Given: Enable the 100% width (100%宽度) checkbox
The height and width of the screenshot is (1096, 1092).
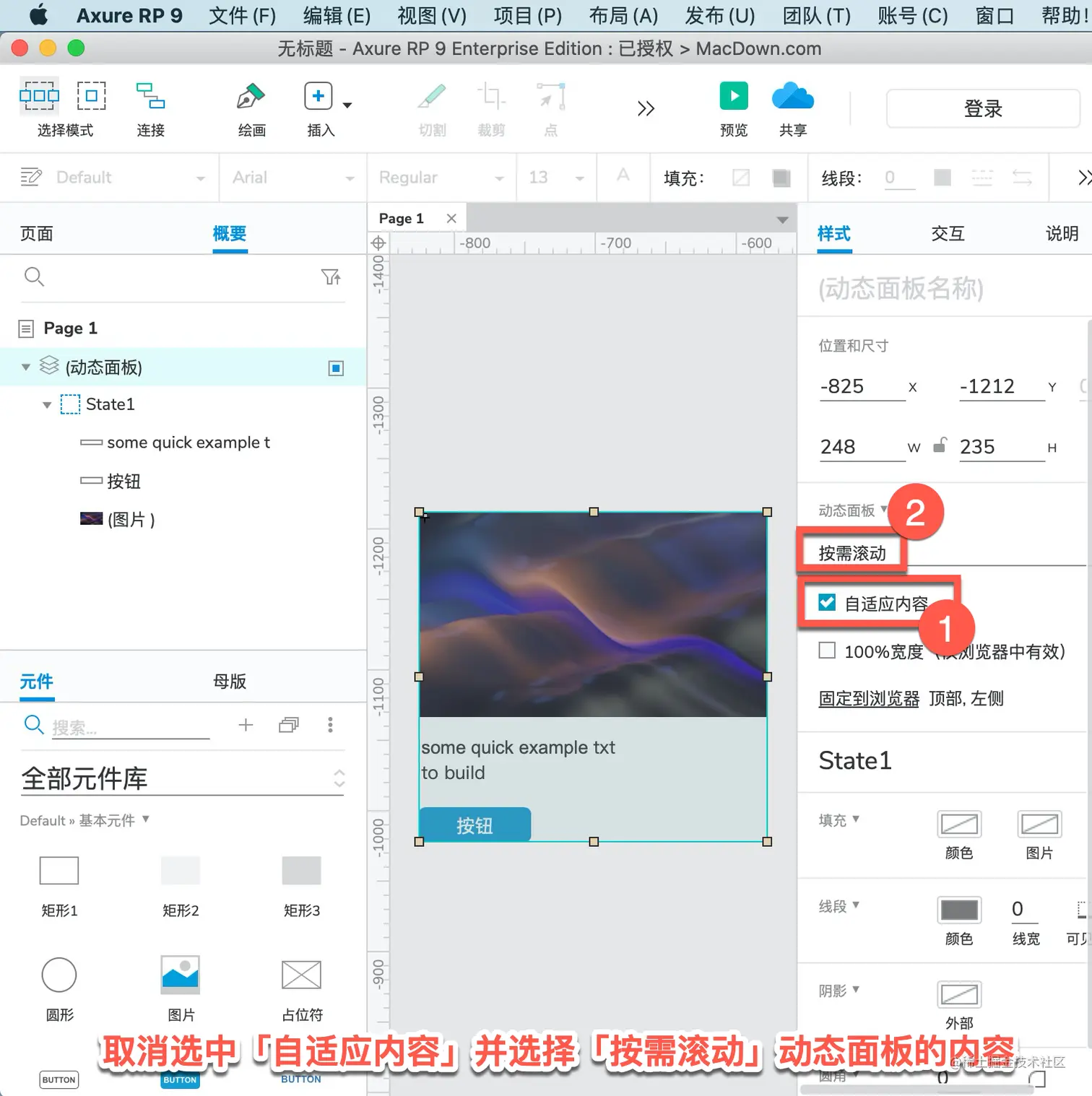Looking at the screenshot, I should (x=827, y=651).
